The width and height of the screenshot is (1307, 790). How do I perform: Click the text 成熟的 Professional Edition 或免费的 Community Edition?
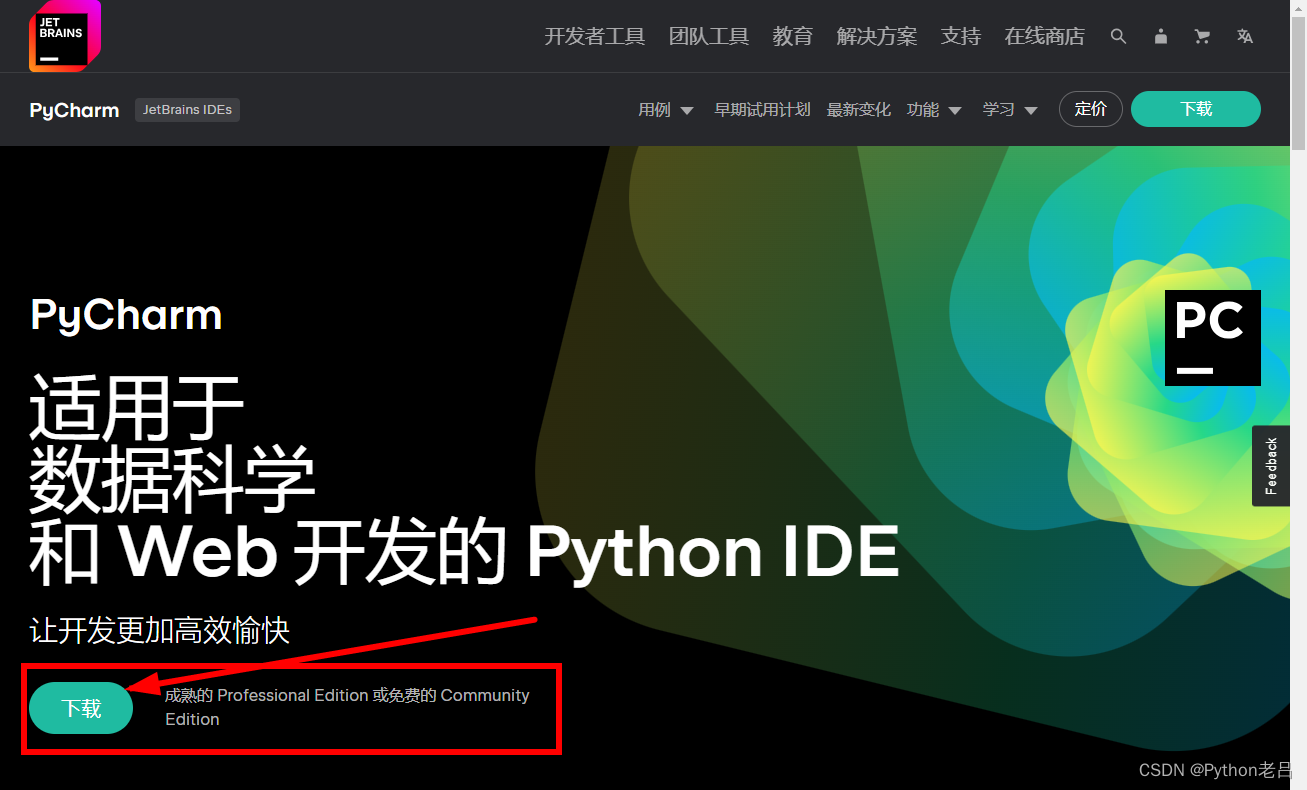point(347,707)
